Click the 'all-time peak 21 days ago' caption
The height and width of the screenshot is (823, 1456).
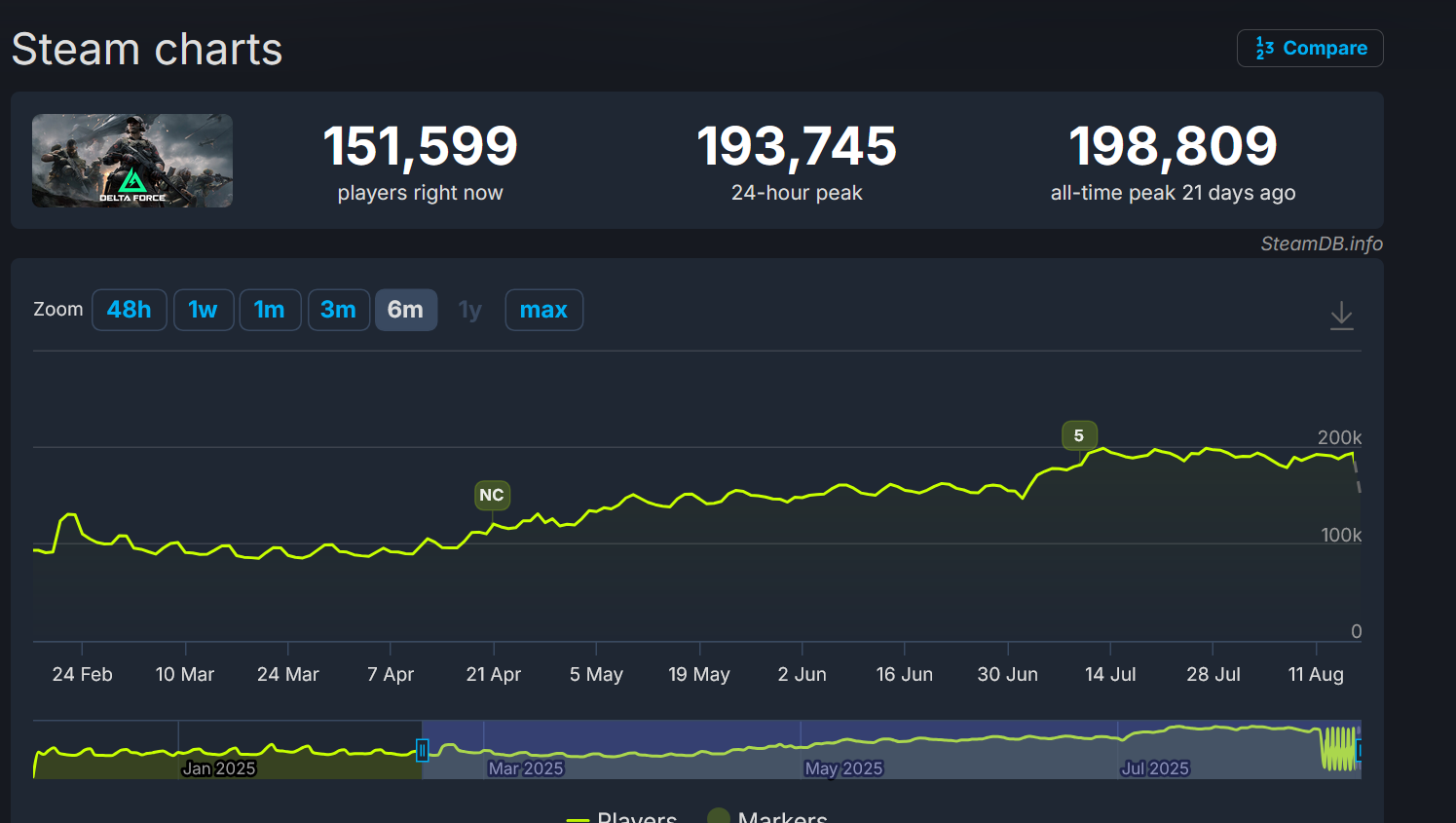click(1173, 193)
